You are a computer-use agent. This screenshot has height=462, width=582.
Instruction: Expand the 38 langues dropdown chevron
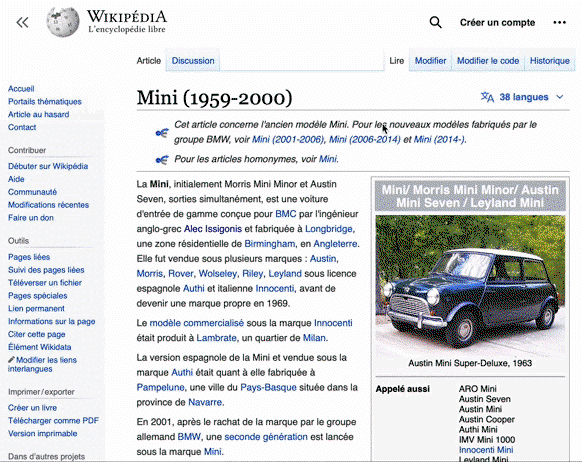560,97
